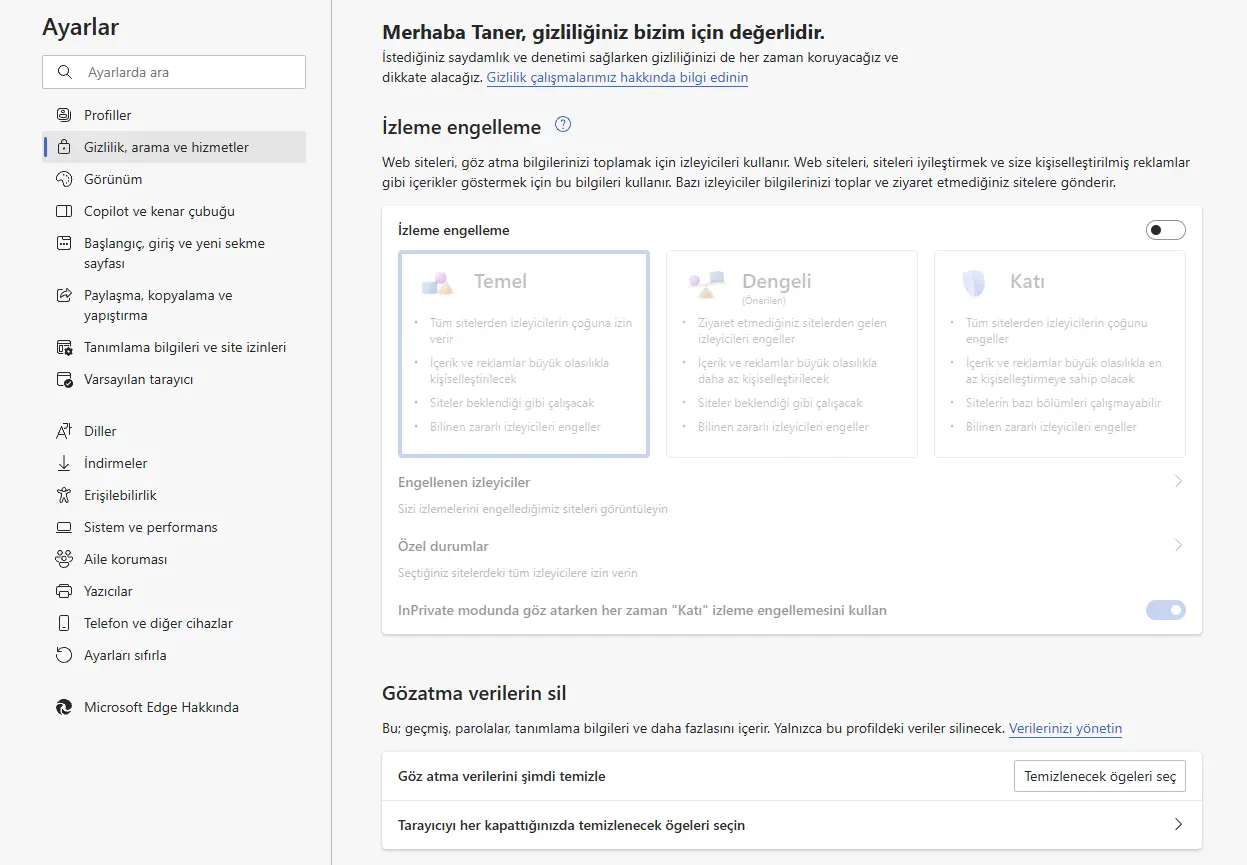
Task: Click the Aile koruması family icon
Action: click(x=64, y=559)
